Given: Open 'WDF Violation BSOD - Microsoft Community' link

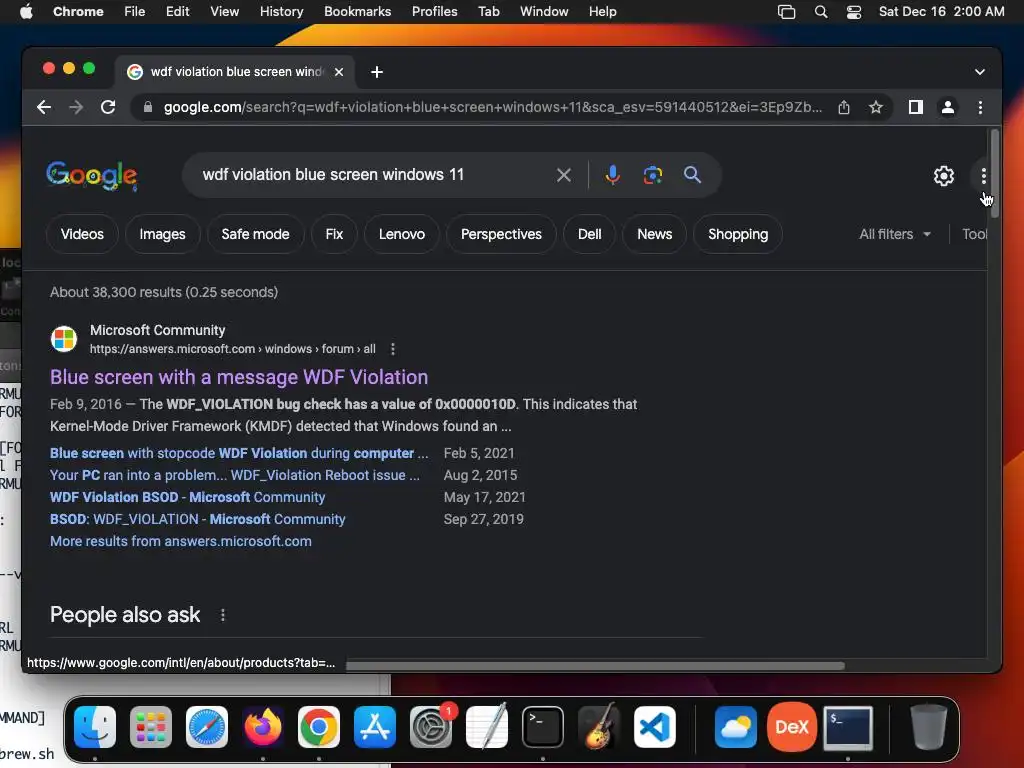Looking at the screenshot, I should click(x=187, y=498).
